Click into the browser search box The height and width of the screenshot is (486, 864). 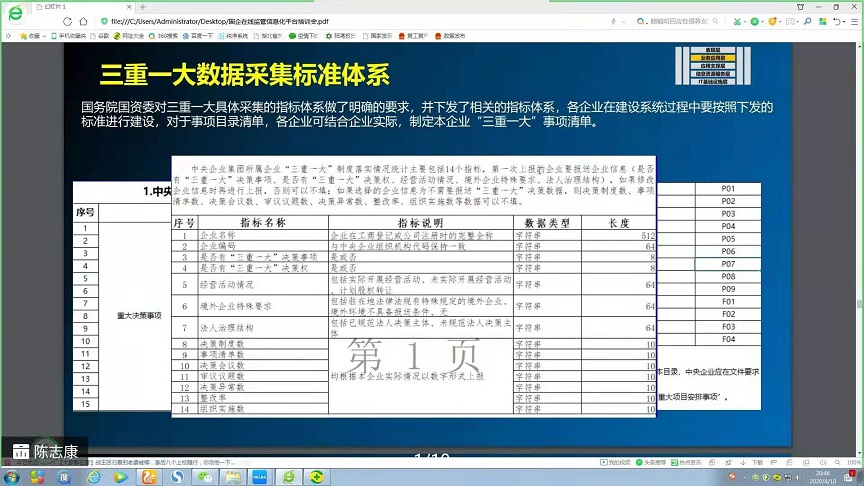click(678, 21)
